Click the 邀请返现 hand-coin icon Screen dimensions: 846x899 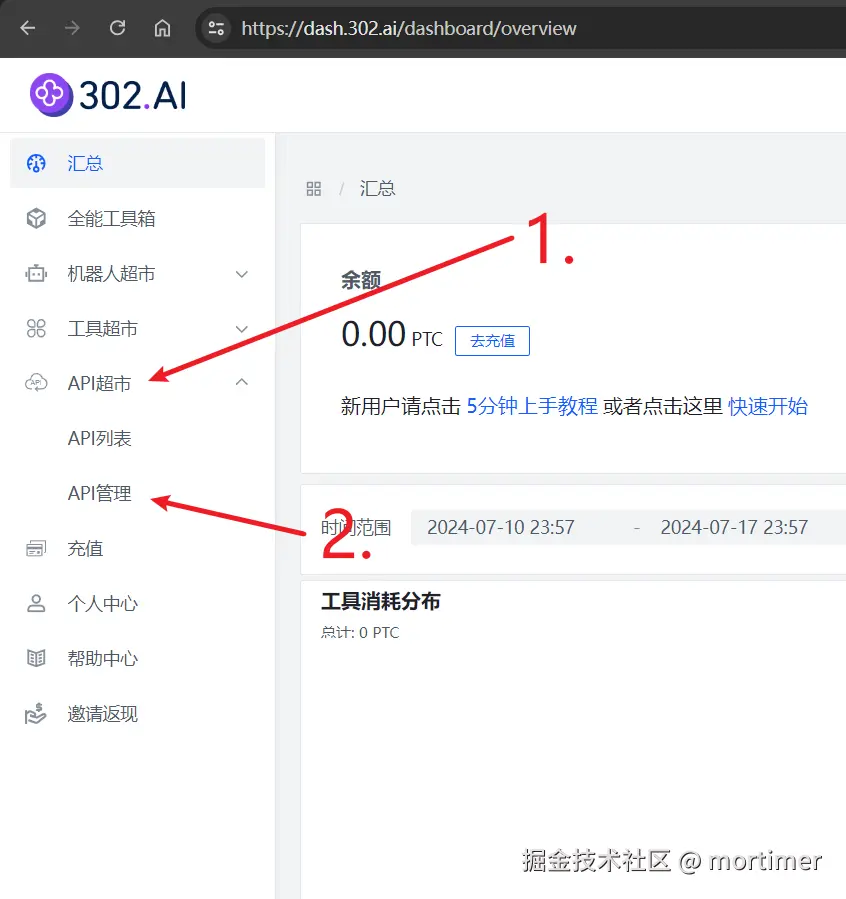(x=36, y=713)
